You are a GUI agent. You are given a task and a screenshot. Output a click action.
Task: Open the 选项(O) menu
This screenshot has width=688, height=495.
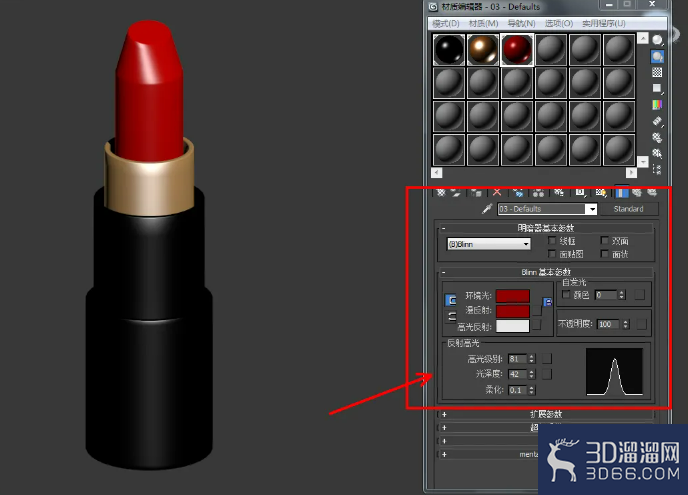[x=559, y=23]
